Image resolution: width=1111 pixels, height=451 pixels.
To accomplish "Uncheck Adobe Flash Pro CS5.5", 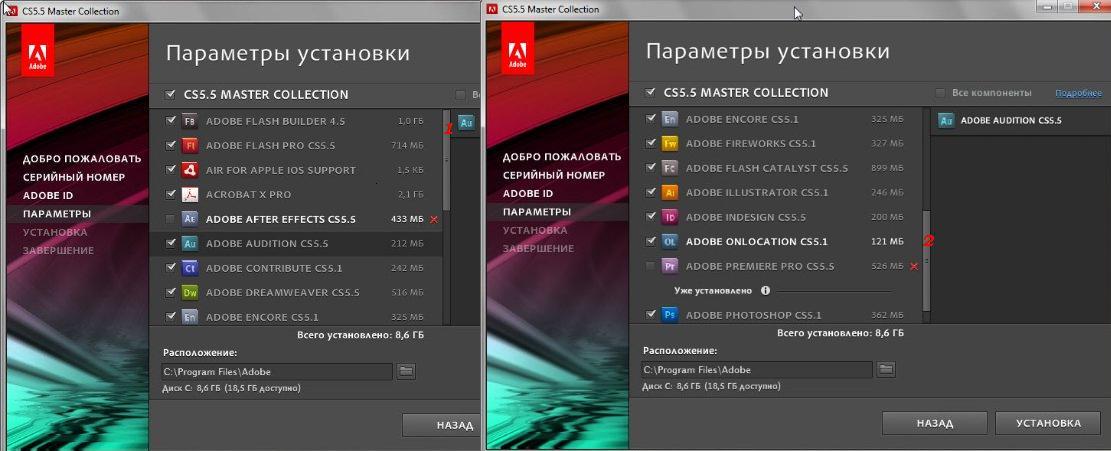I will pos(170,146).
